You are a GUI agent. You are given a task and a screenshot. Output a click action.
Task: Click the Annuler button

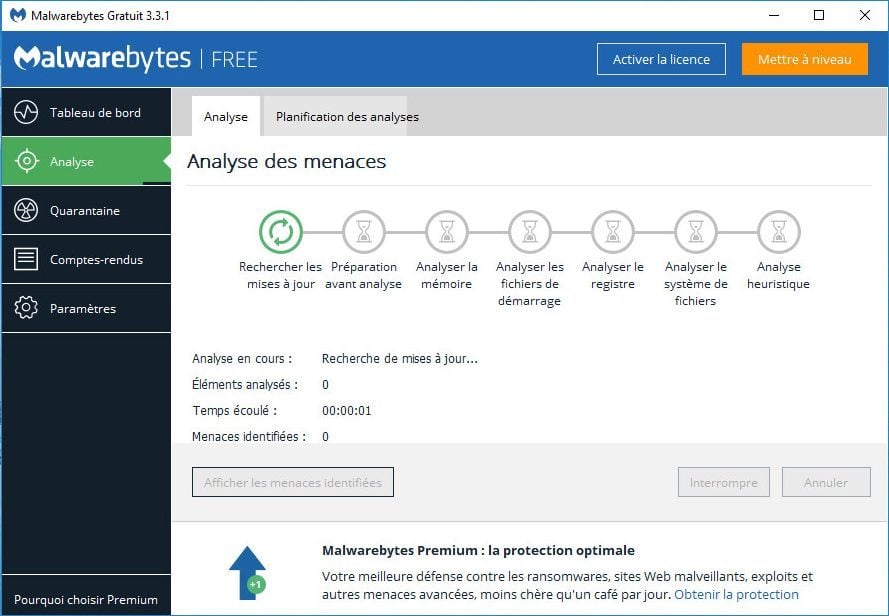click(826, 482)
